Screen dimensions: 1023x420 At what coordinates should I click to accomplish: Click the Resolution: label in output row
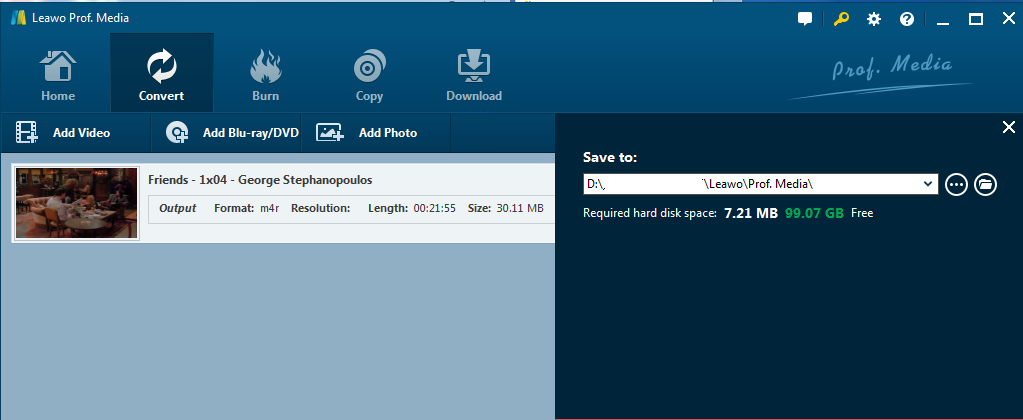point(320,209)
